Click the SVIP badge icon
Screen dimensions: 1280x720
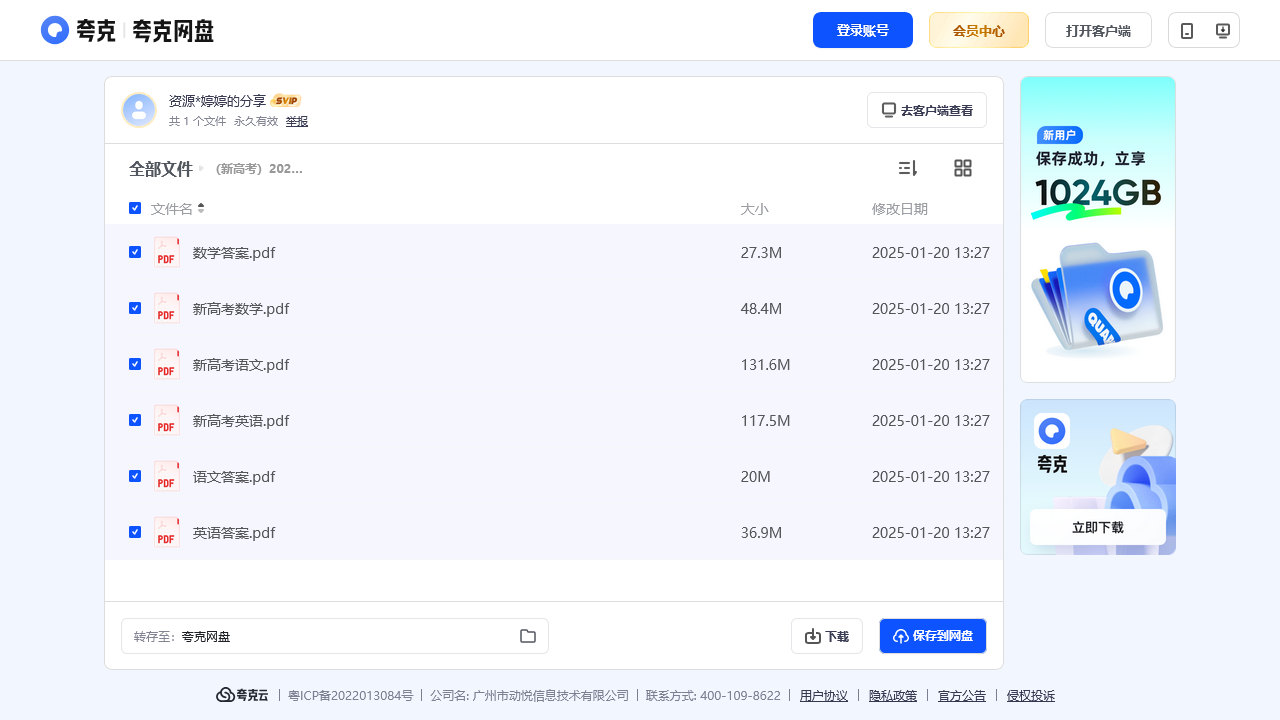click(x=286, y=101)
